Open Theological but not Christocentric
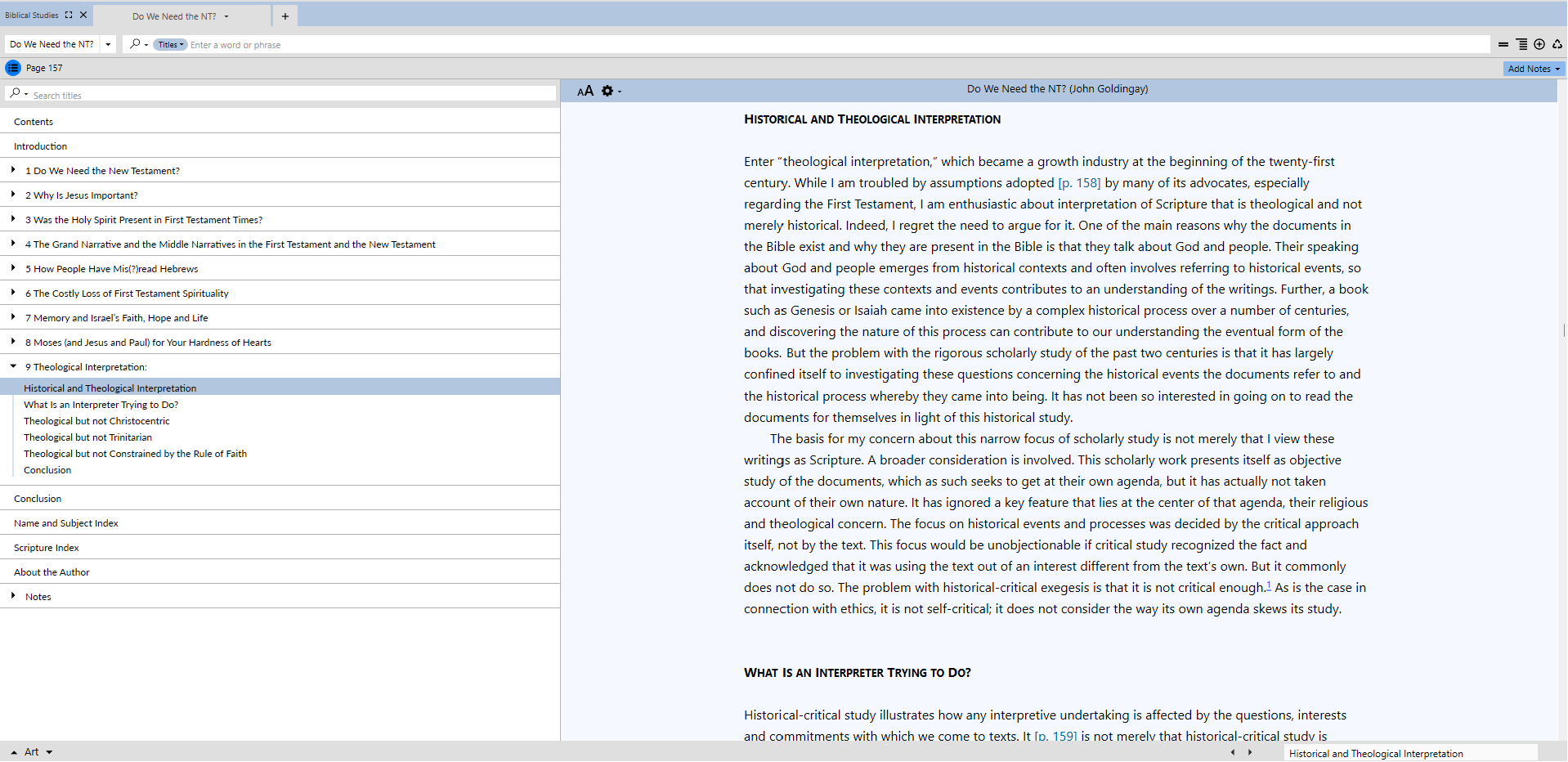Image resolution: width=1568 pixels, height=762 pixels. coord(96,420)
